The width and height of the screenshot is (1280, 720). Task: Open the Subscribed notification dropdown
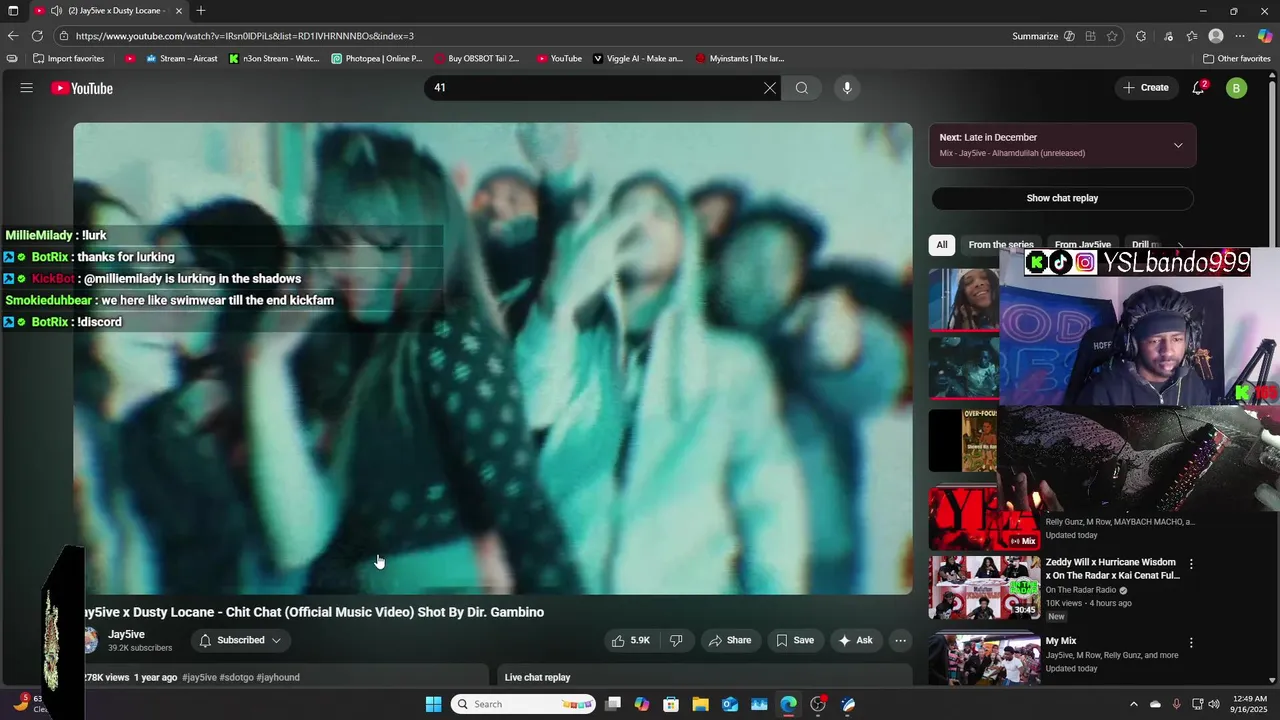[240, 640]
